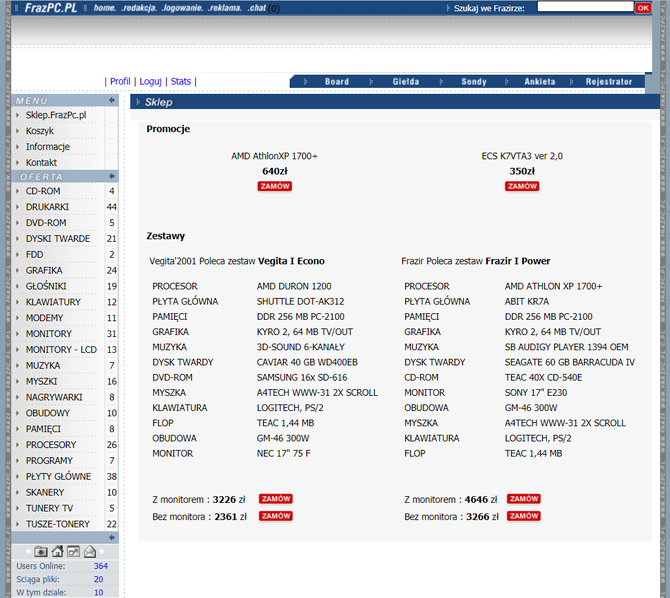The width and height of the screenshot is (670, 598).
Task: Order Frazir I Power without monitor (3266 zł)
Action: pos(523,516)
